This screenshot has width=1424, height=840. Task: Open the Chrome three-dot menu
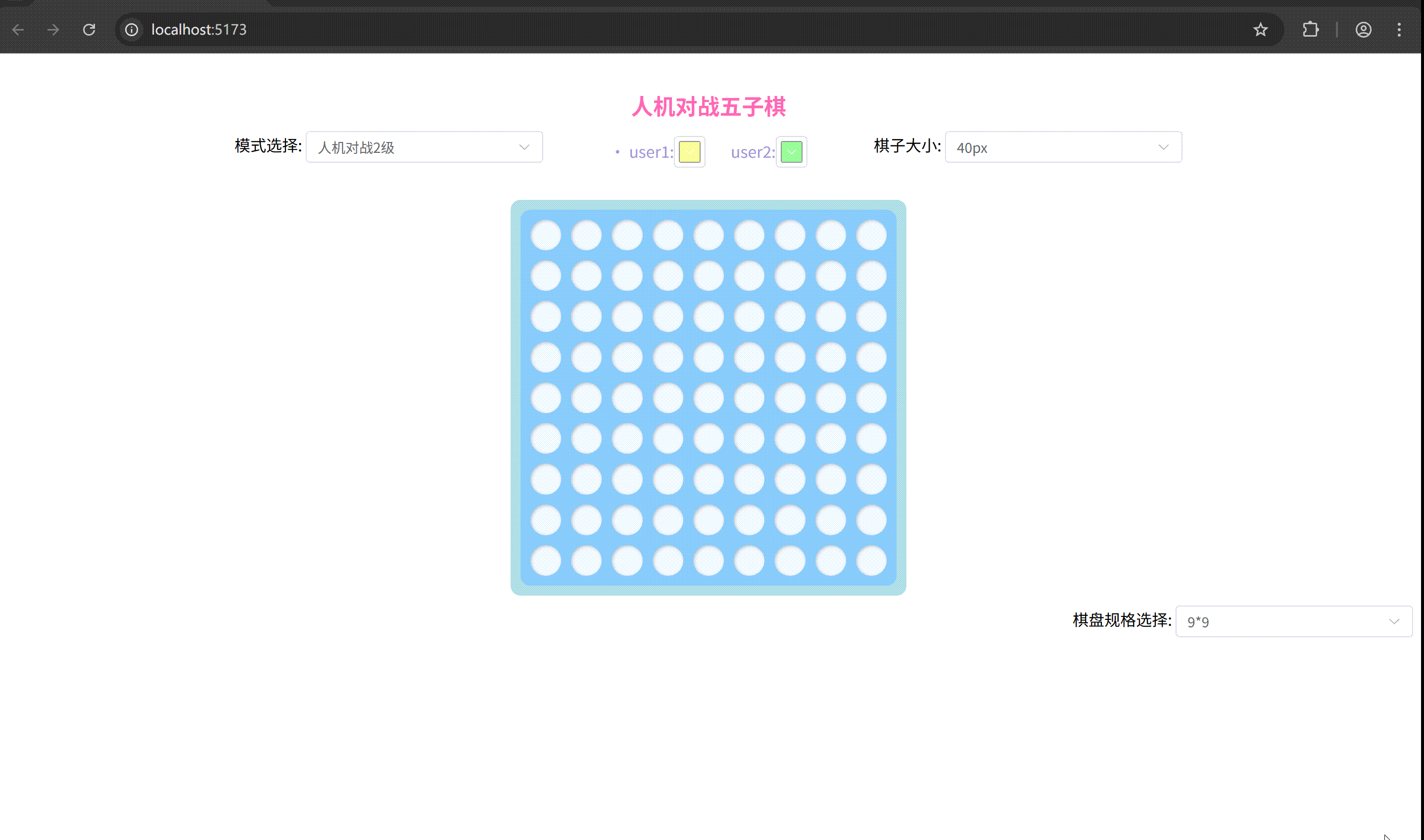(x=1400, y=29)
